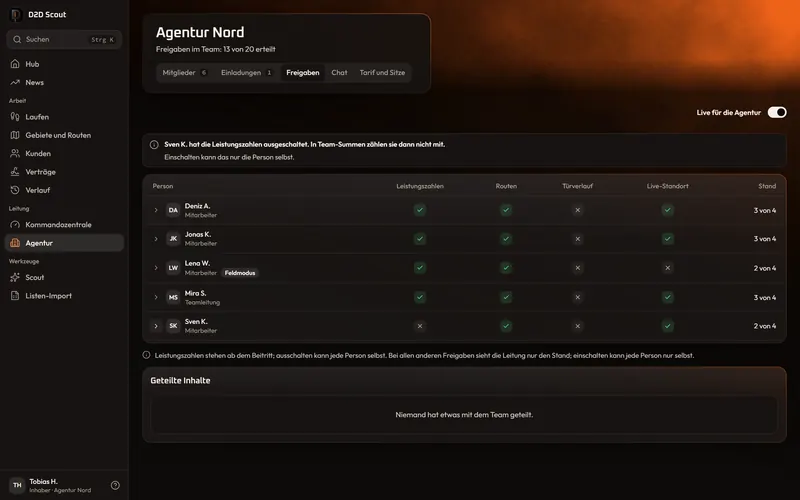Click the search magnifier icon
This screenshot has height=500, width=800.
point(17,39)
